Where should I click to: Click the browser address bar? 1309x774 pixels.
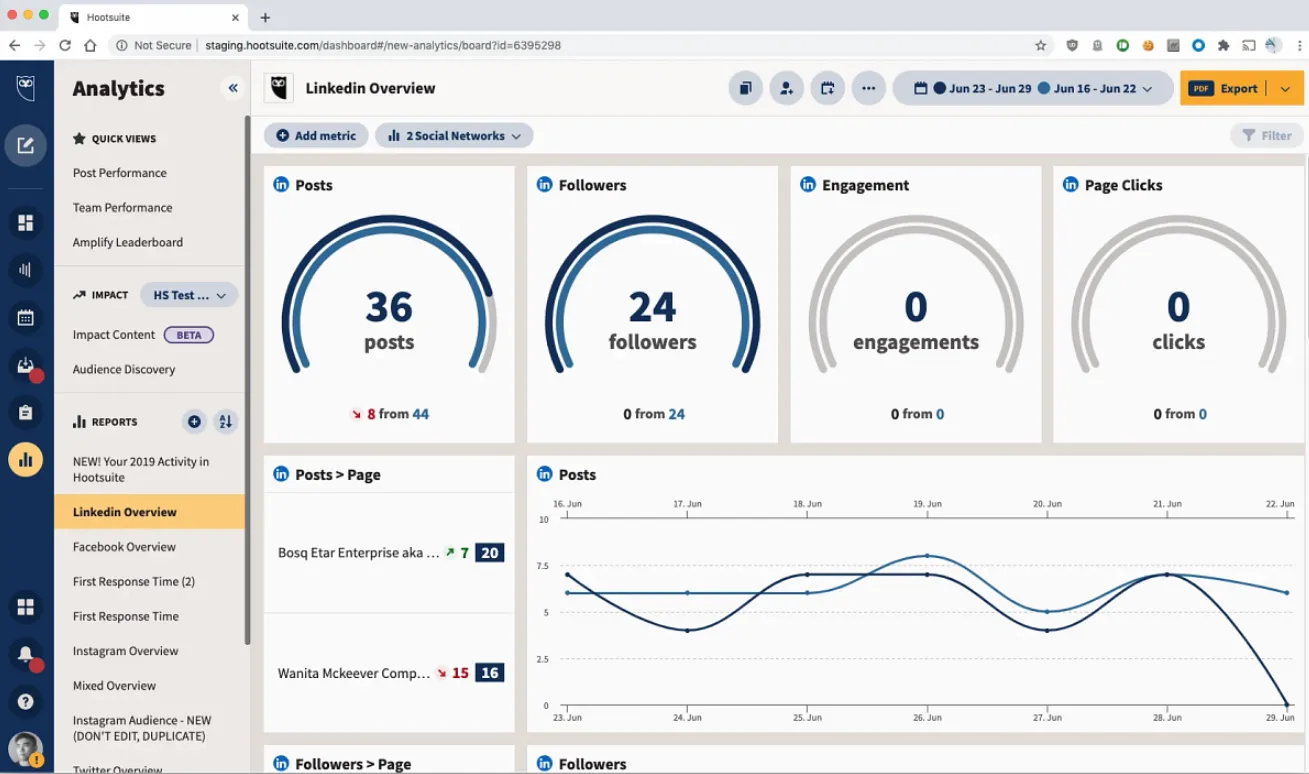coord(600,45)
